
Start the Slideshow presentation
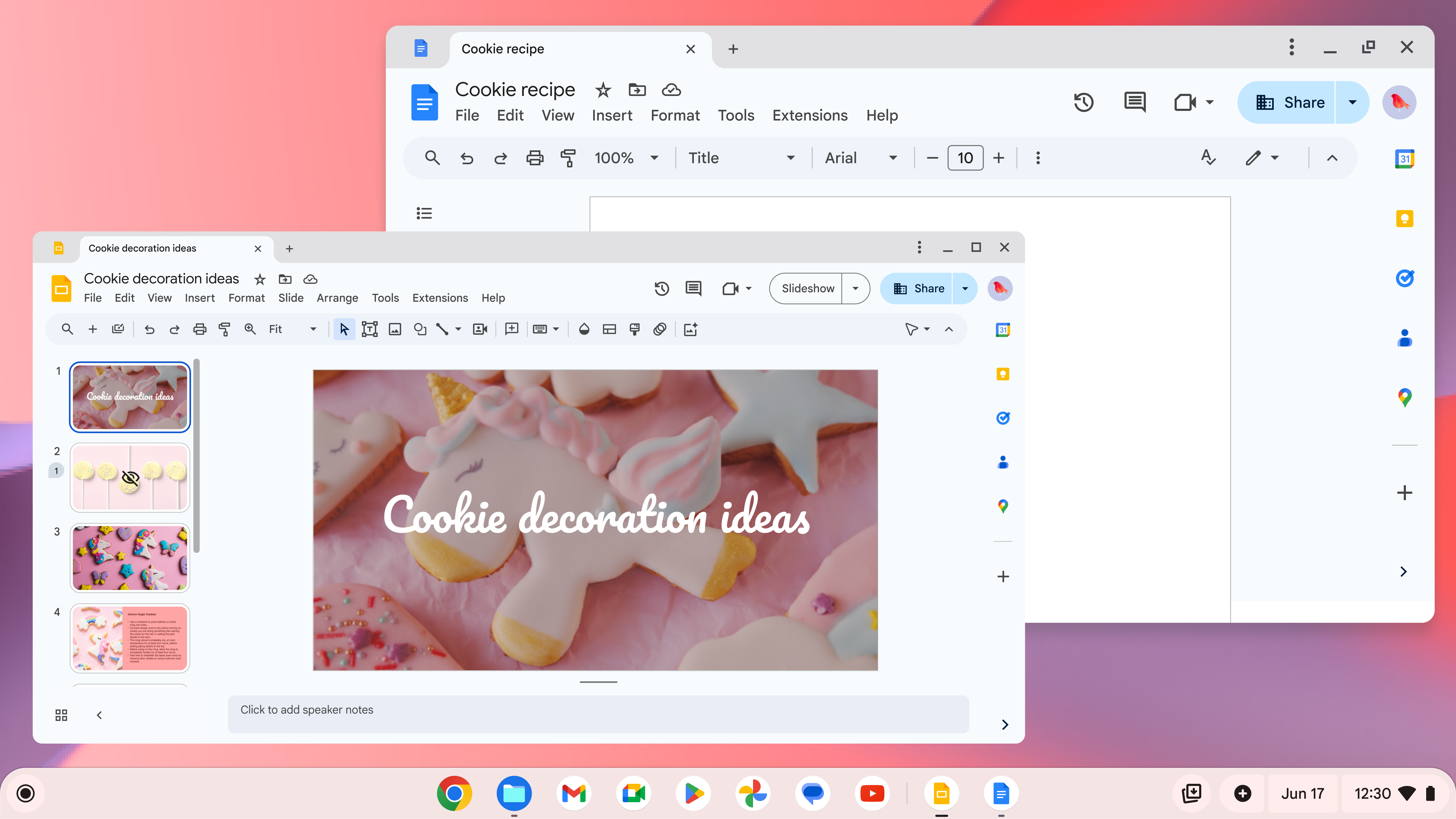[x=807, y=288]
